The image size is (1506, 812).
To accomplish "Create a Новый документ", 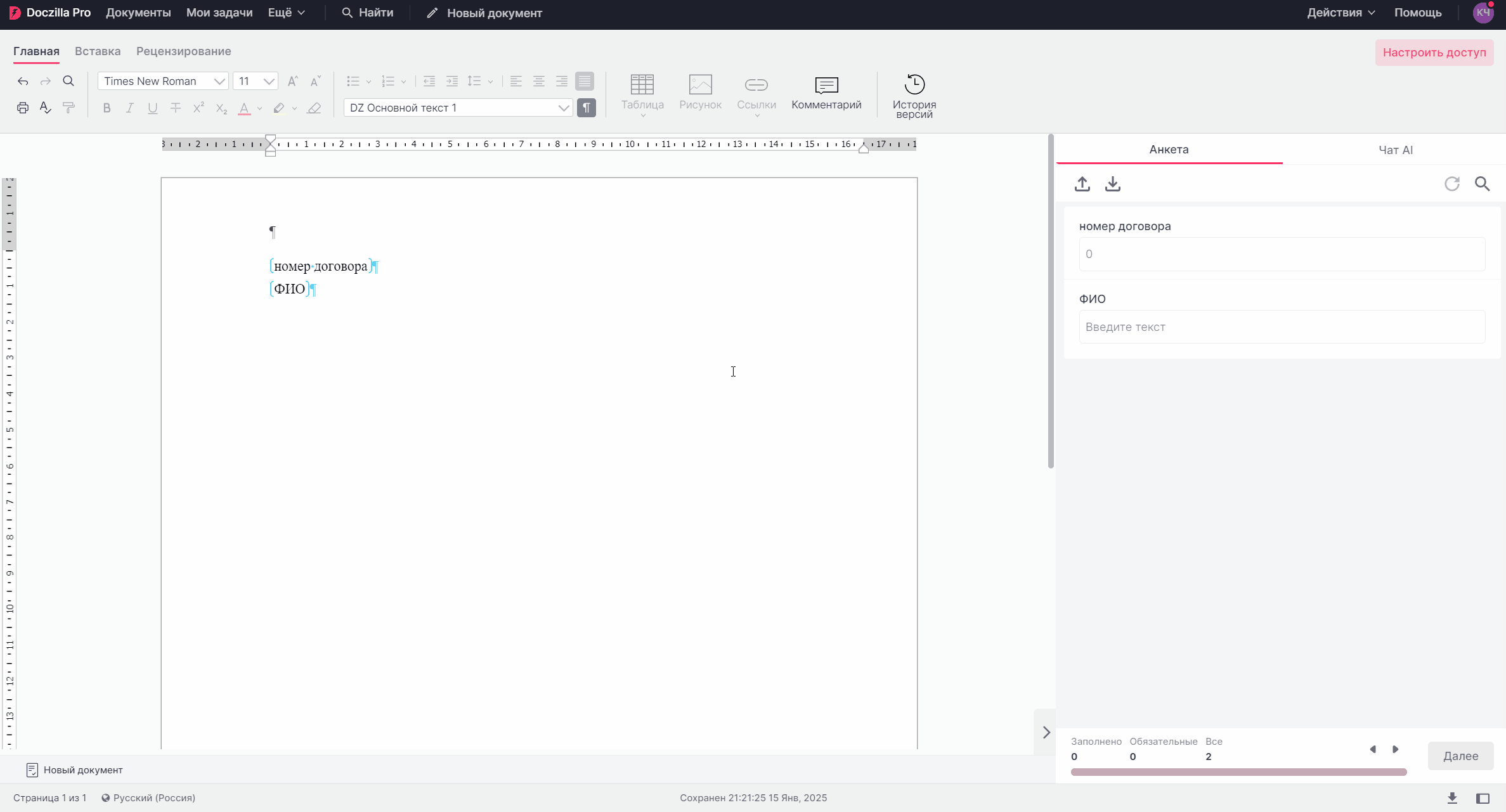I will [x=484, y=13].
